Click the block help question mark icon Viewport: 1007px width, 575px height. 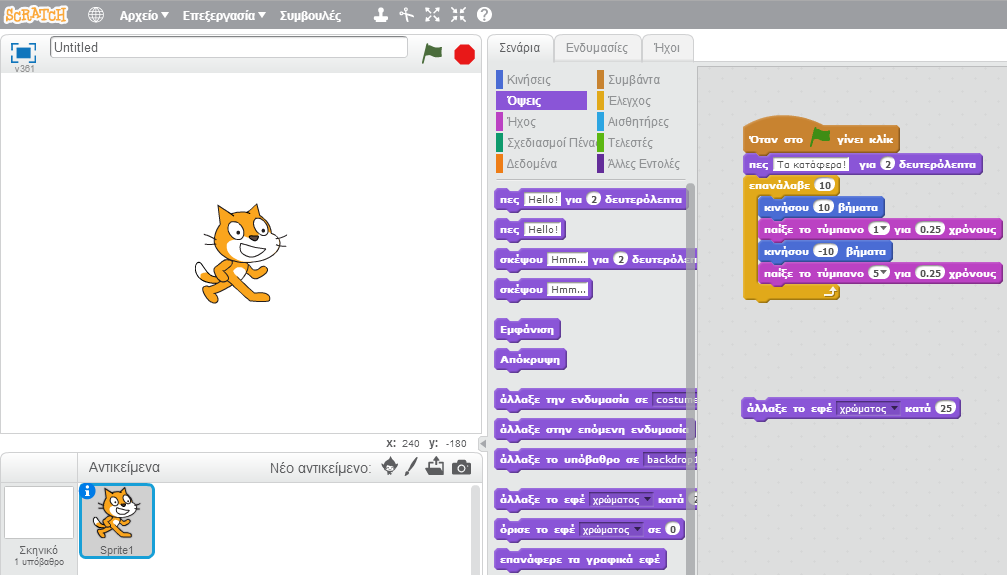484,14
